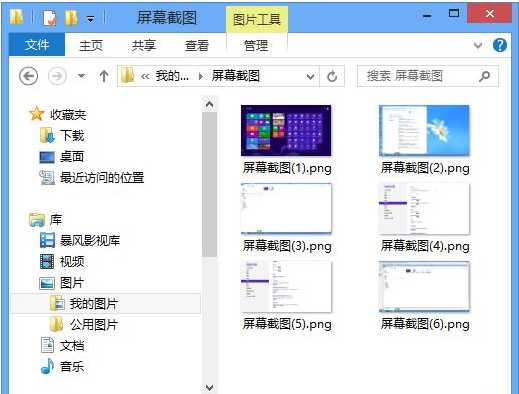Screen dimensions: 519x394
Task: Switch to the 查看 ribbon tab
Action: pyautogui.click(x=197, y=45)
